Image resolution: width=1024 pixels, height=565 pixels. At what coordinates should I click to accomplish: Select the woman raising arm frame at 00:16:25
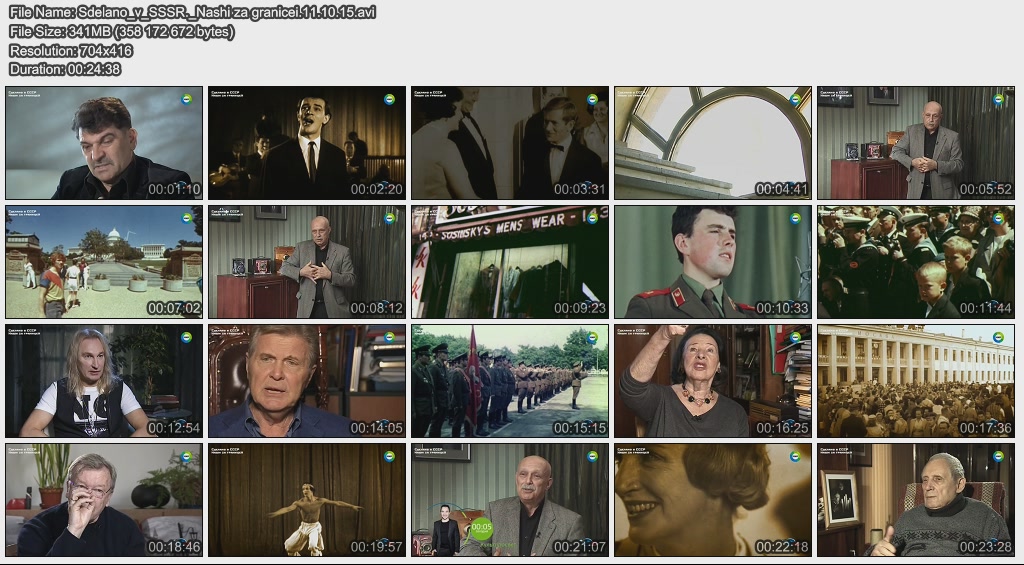[713, 381]
